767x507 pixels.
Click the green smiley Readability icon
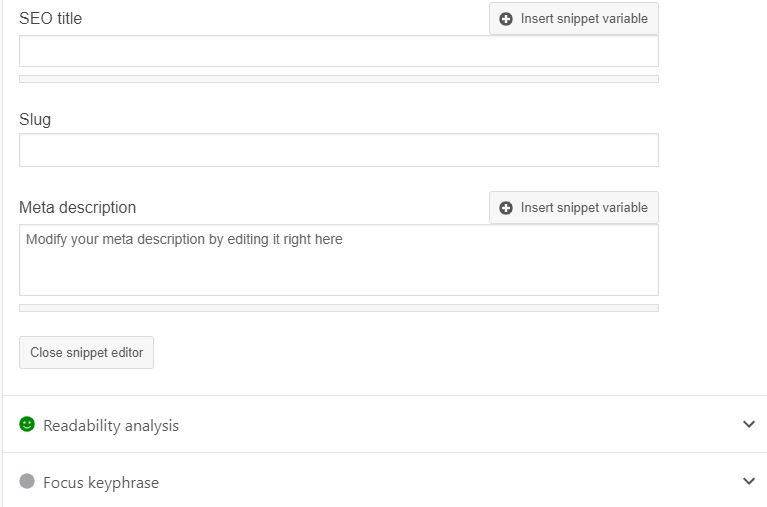[27, 424]
